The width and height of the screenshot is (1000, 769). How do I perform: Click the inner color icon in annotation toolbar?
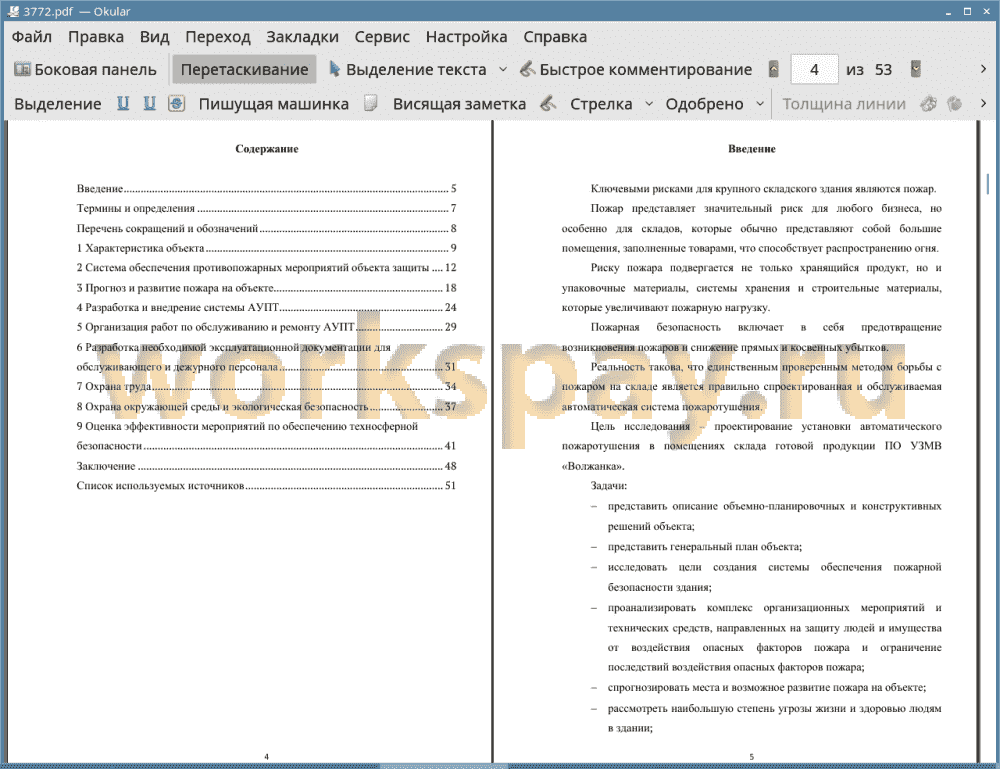point(955,103)
